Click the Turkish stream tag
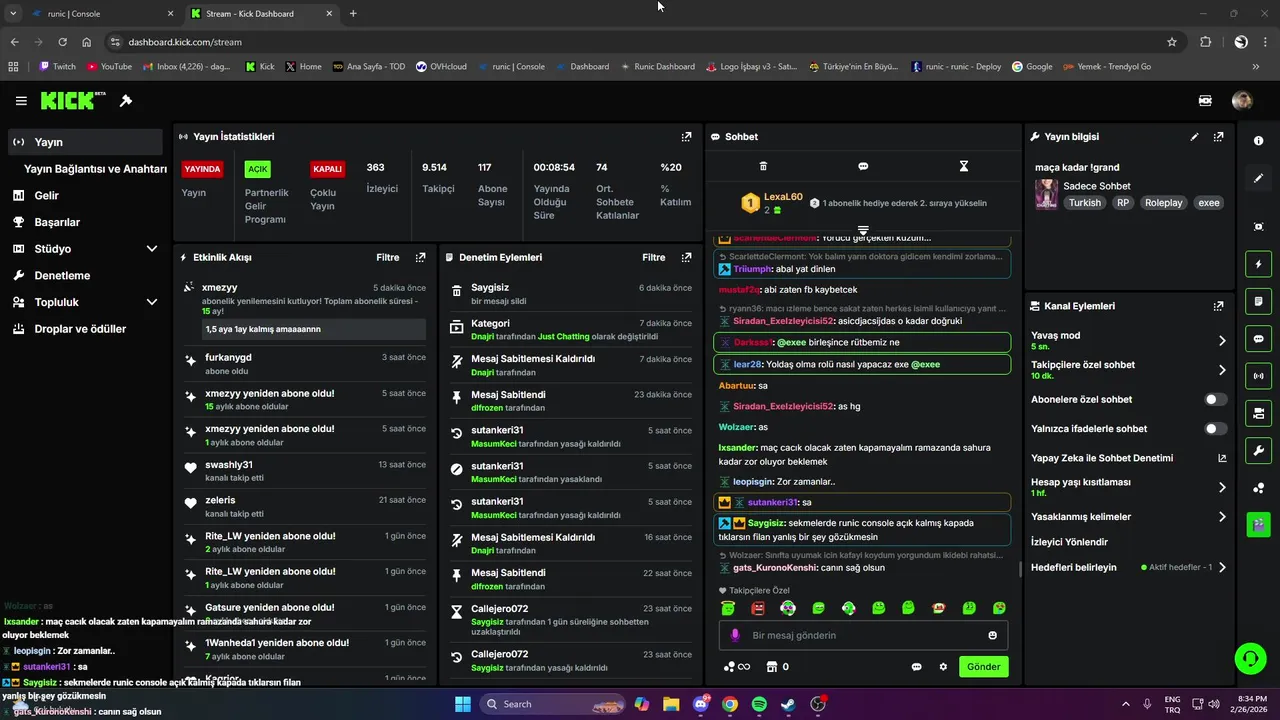 click(x=1084, y=203)
